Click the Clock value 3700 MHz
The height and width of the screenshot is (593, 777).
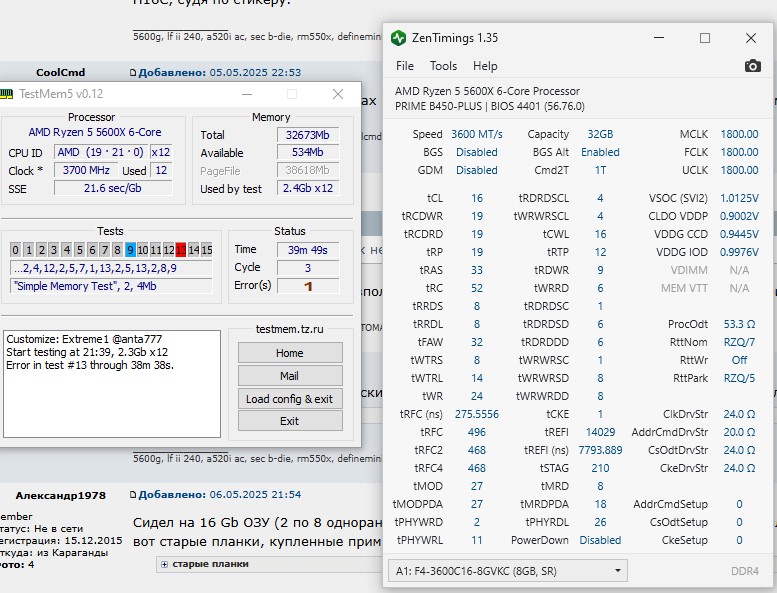86,170
